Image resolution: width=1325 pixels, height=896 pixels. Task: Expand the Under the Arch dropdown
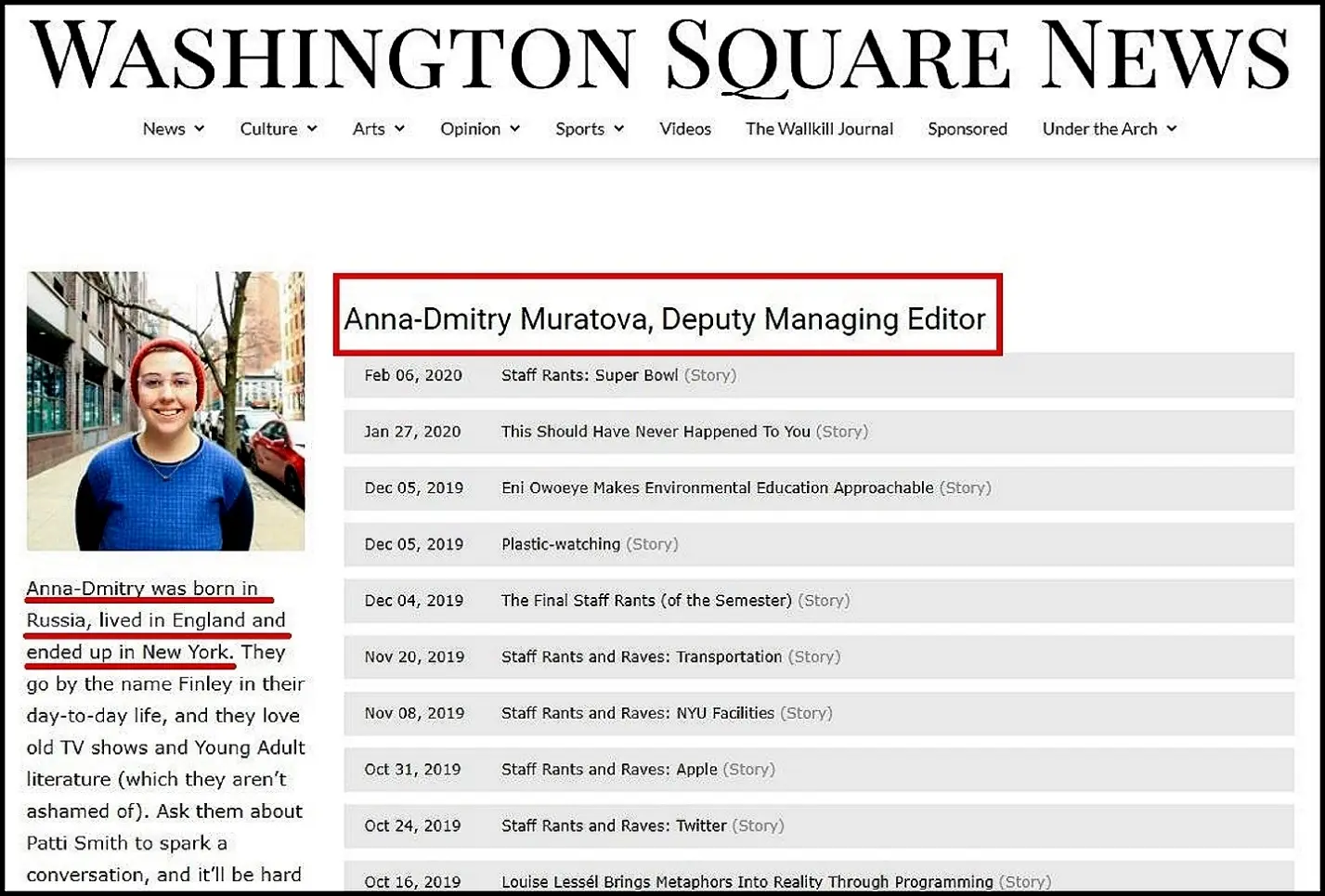pyautogui.click(x=1109, y=129)
